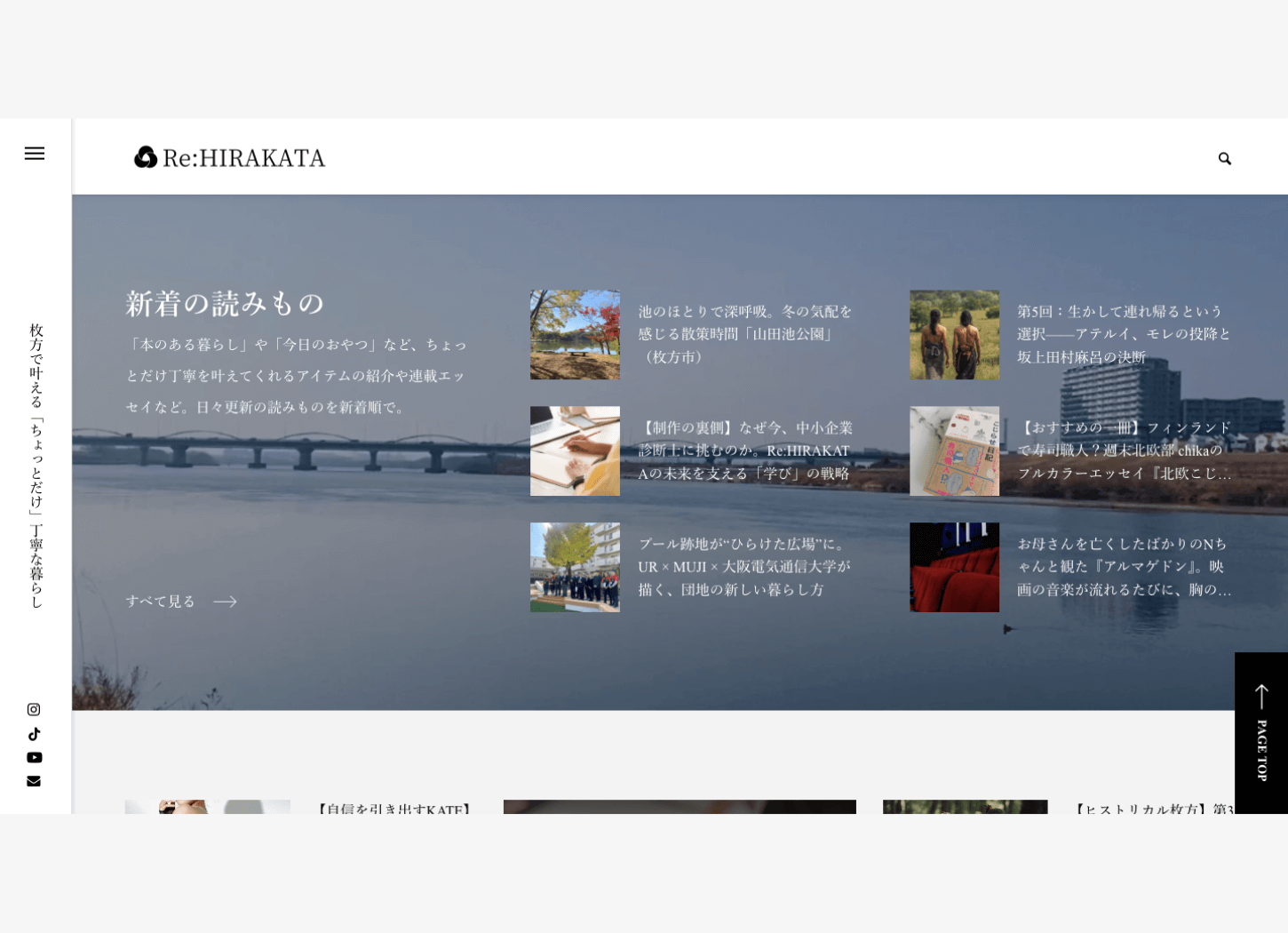Open the YouTube channel icon
The image size is (1288, 933).
[x=34, y=757]
